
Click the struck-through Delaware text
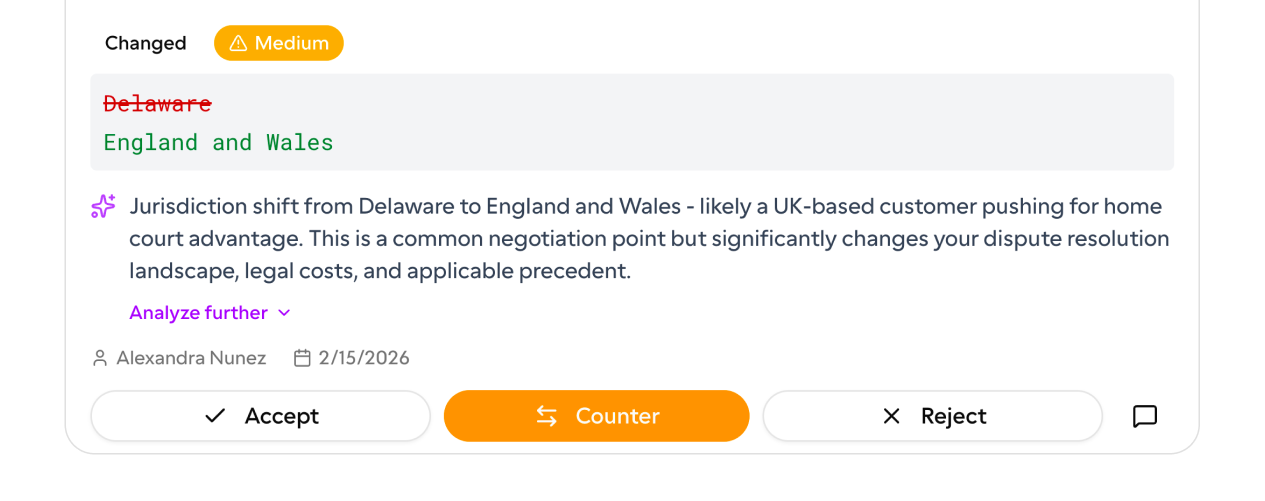pyautogui.click(x=157, y=103)
